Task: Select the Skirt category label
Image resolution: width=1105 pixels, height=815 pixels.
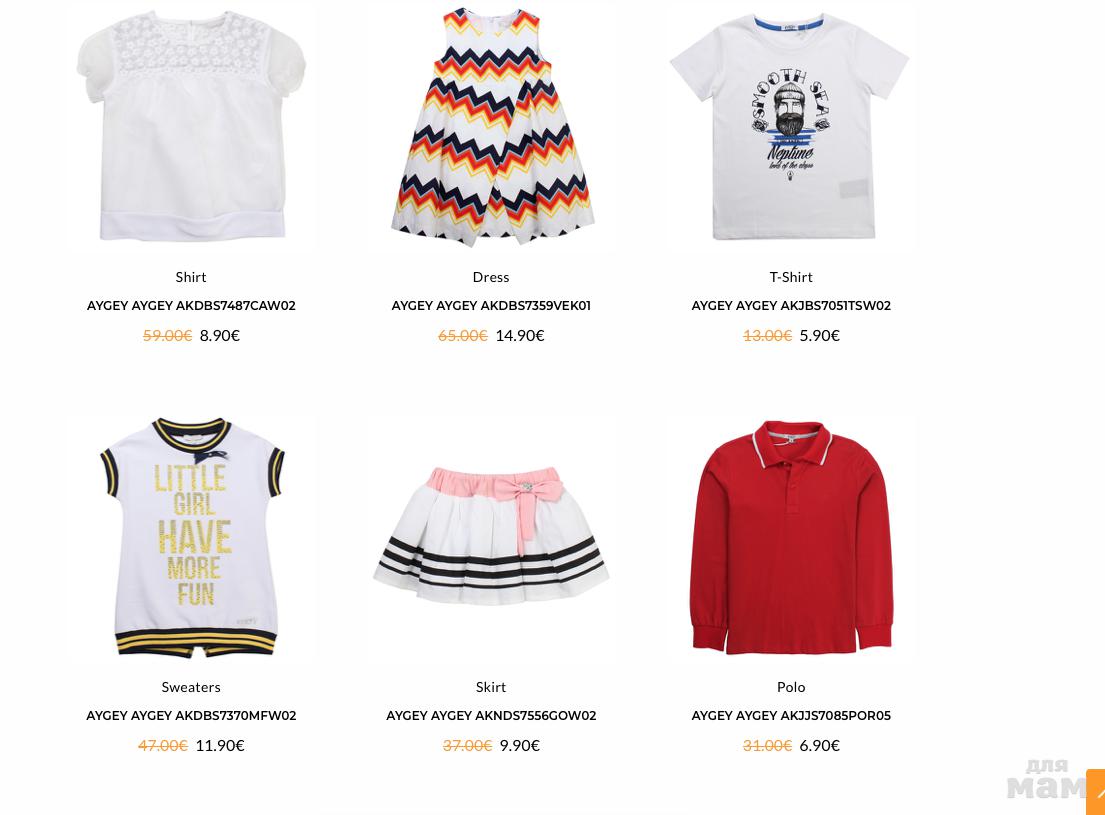Action: click(491, 687)
